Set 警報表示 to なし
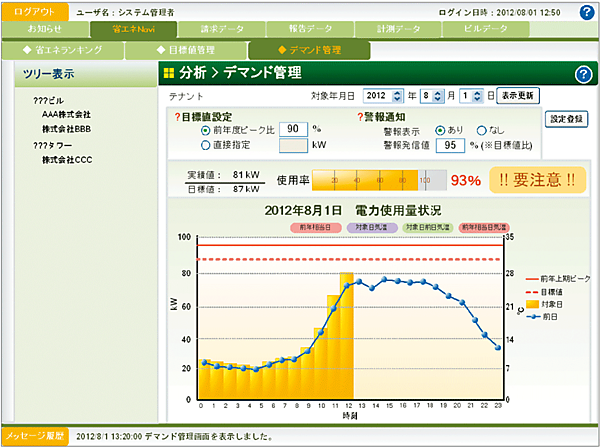The width and height of the screenshot is (600, 448). tap(481, 130)
